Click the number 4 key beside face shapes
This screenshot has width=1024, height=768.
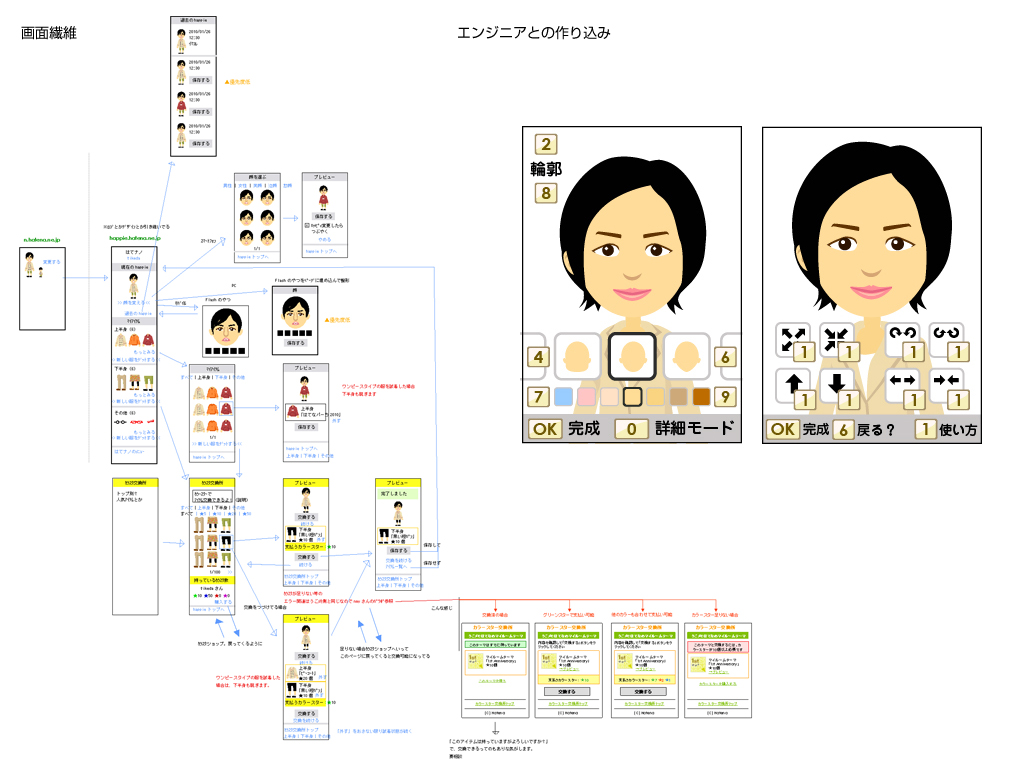pyautogui.click(x=538, y=357)
